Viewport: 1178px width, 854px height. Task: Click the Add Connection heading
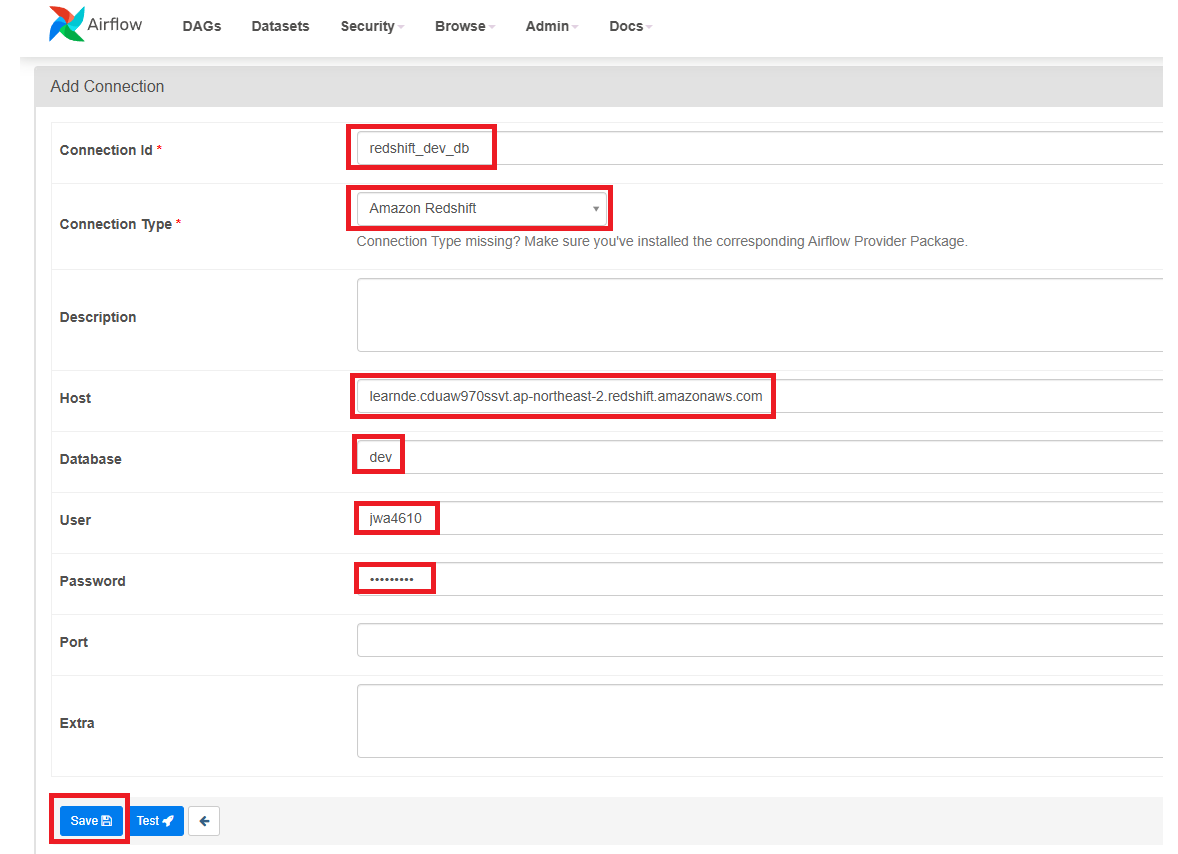[107, 86]
